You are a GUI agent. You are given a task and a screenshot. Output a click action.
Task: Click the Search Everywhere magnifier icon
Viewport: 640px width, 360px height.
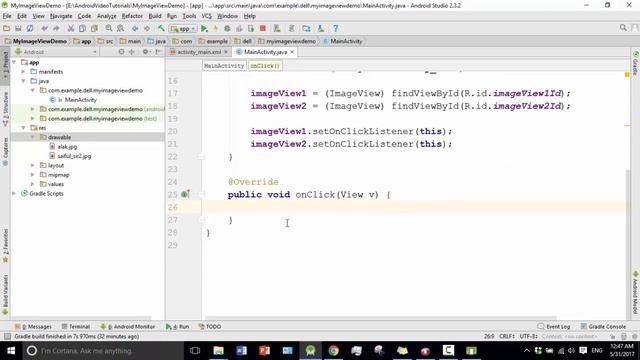coord(623,27)
